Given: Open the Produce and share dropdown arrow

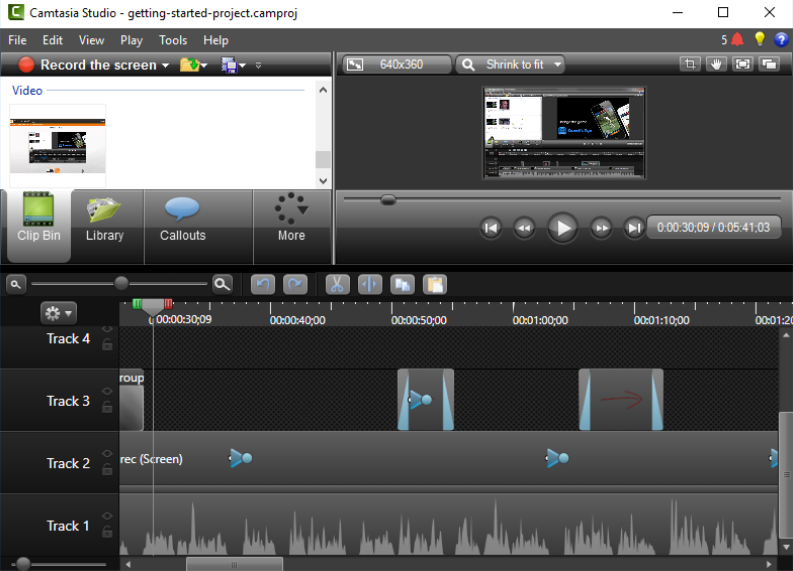Looking at the screenshot, I should 243,65.
